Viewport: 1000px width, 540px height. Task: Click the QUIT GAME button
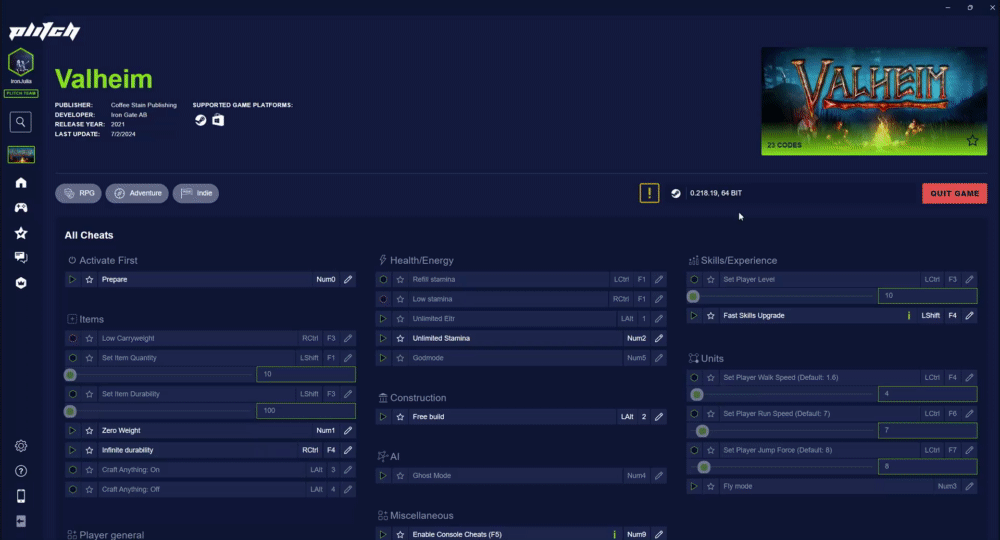(x=954, y=193)
